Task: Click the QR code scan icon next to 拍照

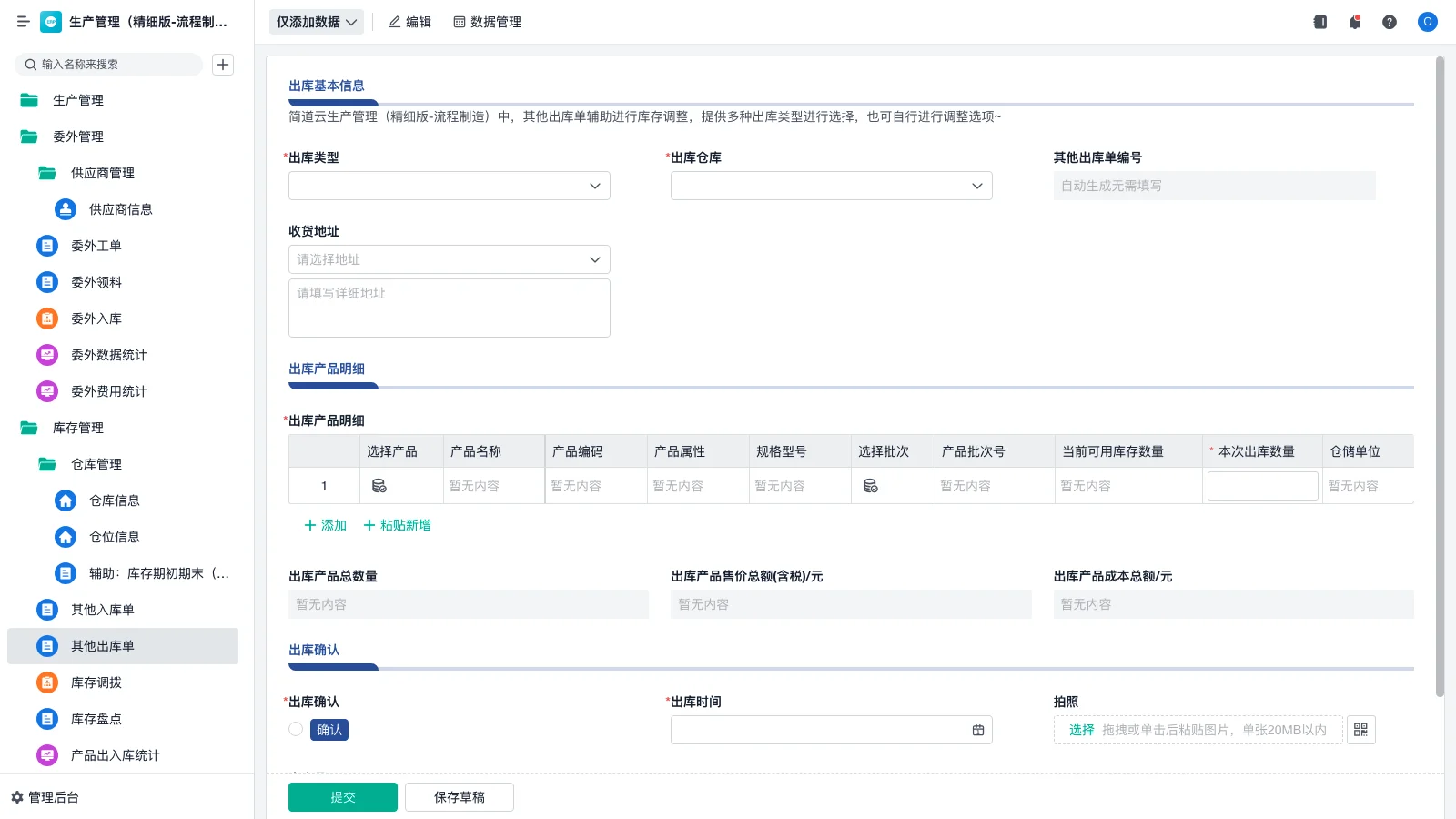Action: (1360, 729)
